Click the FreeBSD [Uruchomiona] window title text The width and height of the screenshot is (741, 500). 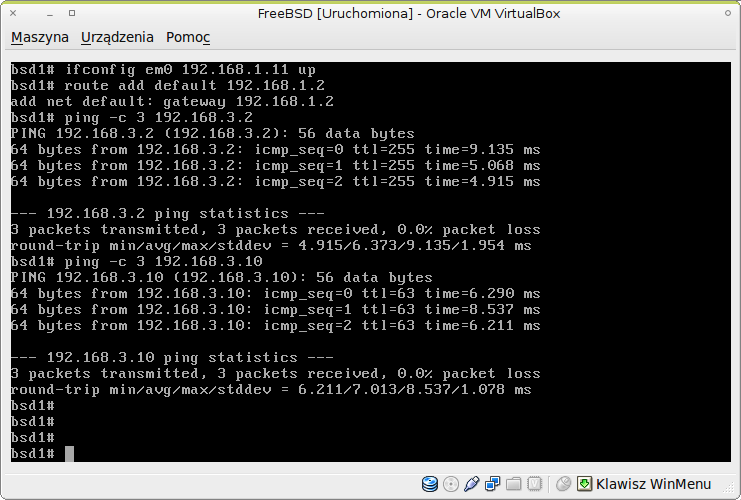[x=408, y=13]
